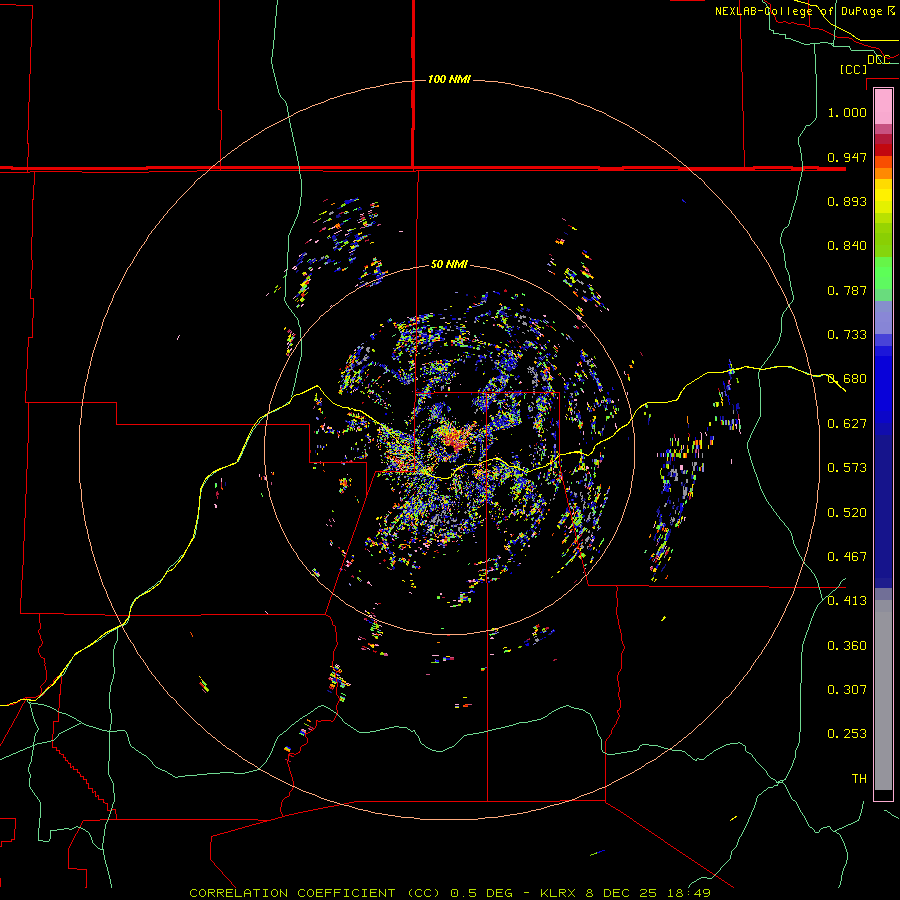Click the 0.520 scale value
Screen dimensions: 900x900
click(847, 513)
